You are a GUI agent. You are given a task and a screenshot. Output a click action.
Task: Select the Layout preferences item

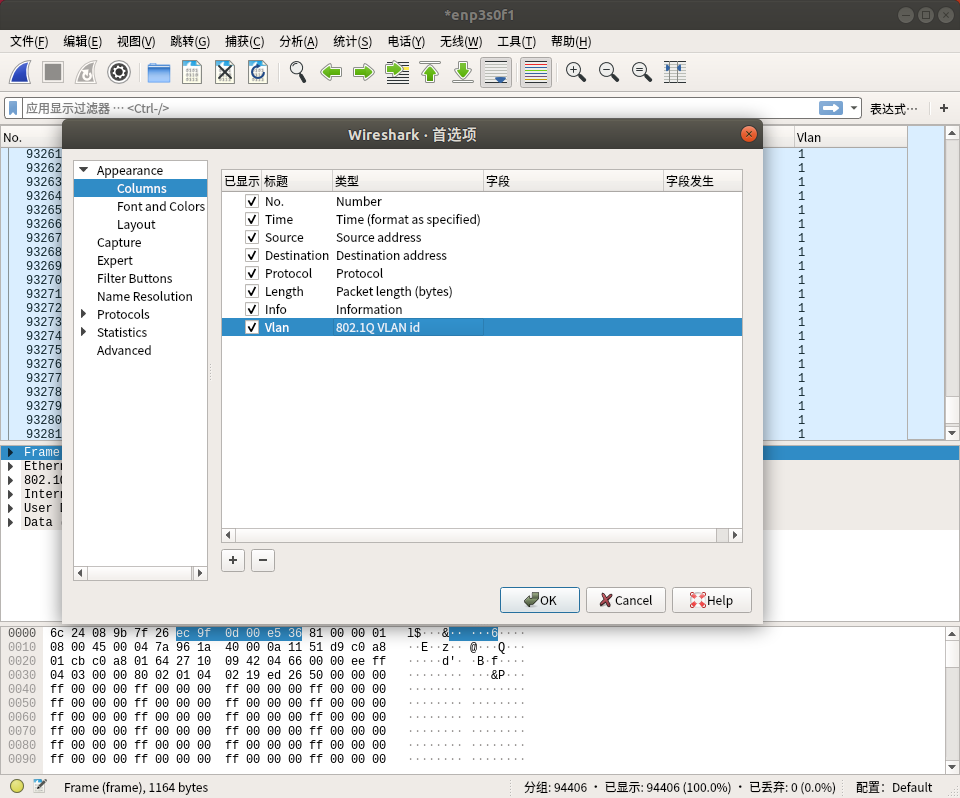(x=136, y=224)
